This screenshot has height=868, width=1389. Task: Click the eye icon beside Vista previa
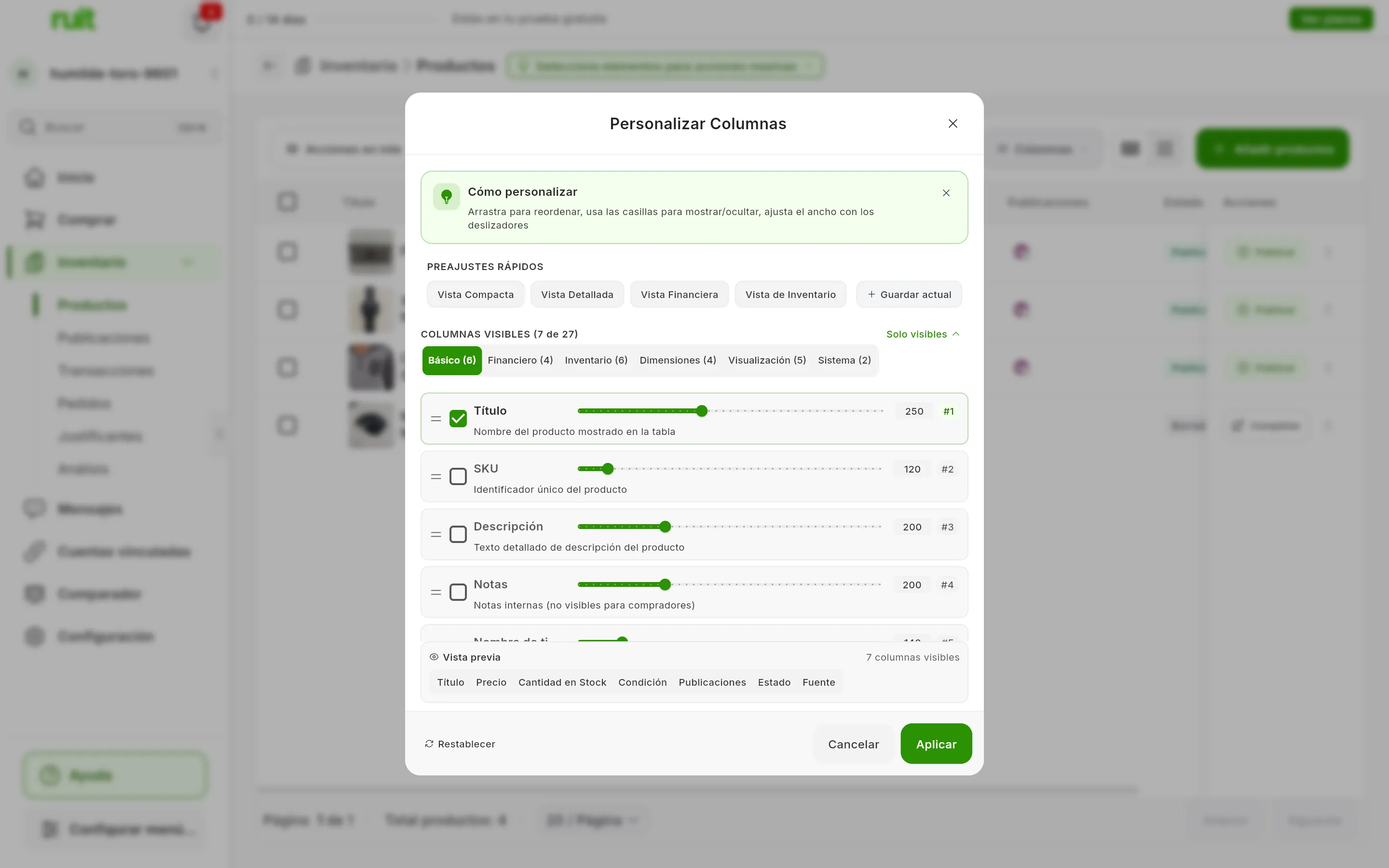pos(434,657)
